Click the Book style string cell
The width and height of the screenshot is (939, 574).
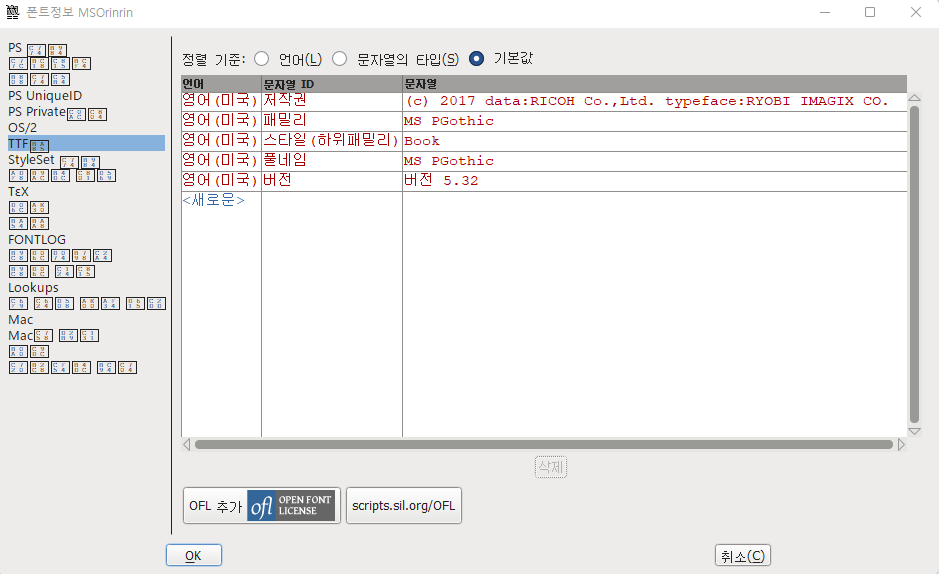pos(655,141)
